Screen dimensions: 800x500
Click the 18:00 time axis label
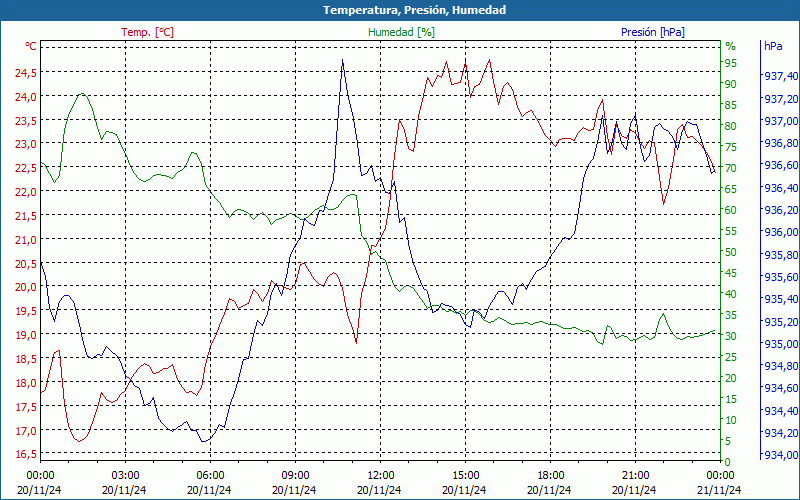click(x=551, y=474)
